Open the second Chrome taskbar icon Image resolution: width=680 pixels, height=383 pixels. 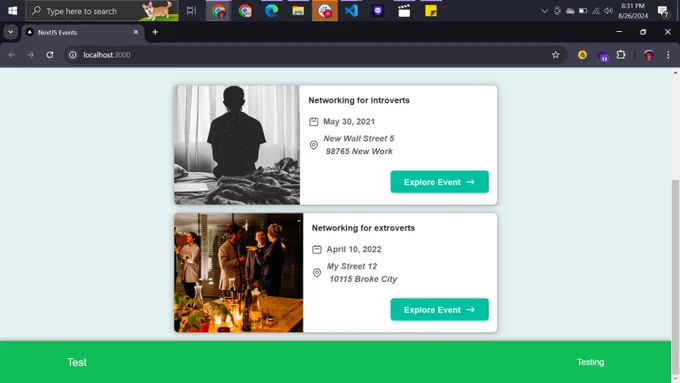tap(245, 11)
